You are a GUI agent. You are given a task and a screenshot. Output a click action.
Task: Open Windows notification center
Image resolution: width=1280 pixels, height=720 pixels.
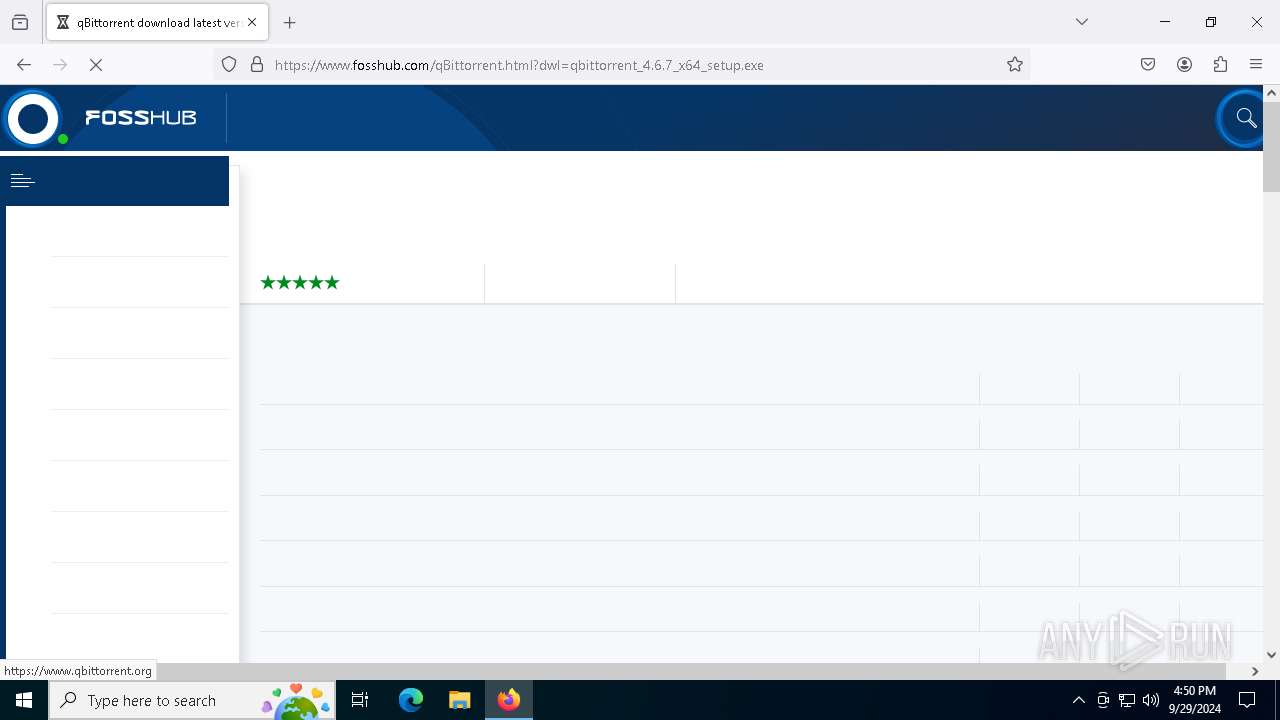(x=1247, y=700)
